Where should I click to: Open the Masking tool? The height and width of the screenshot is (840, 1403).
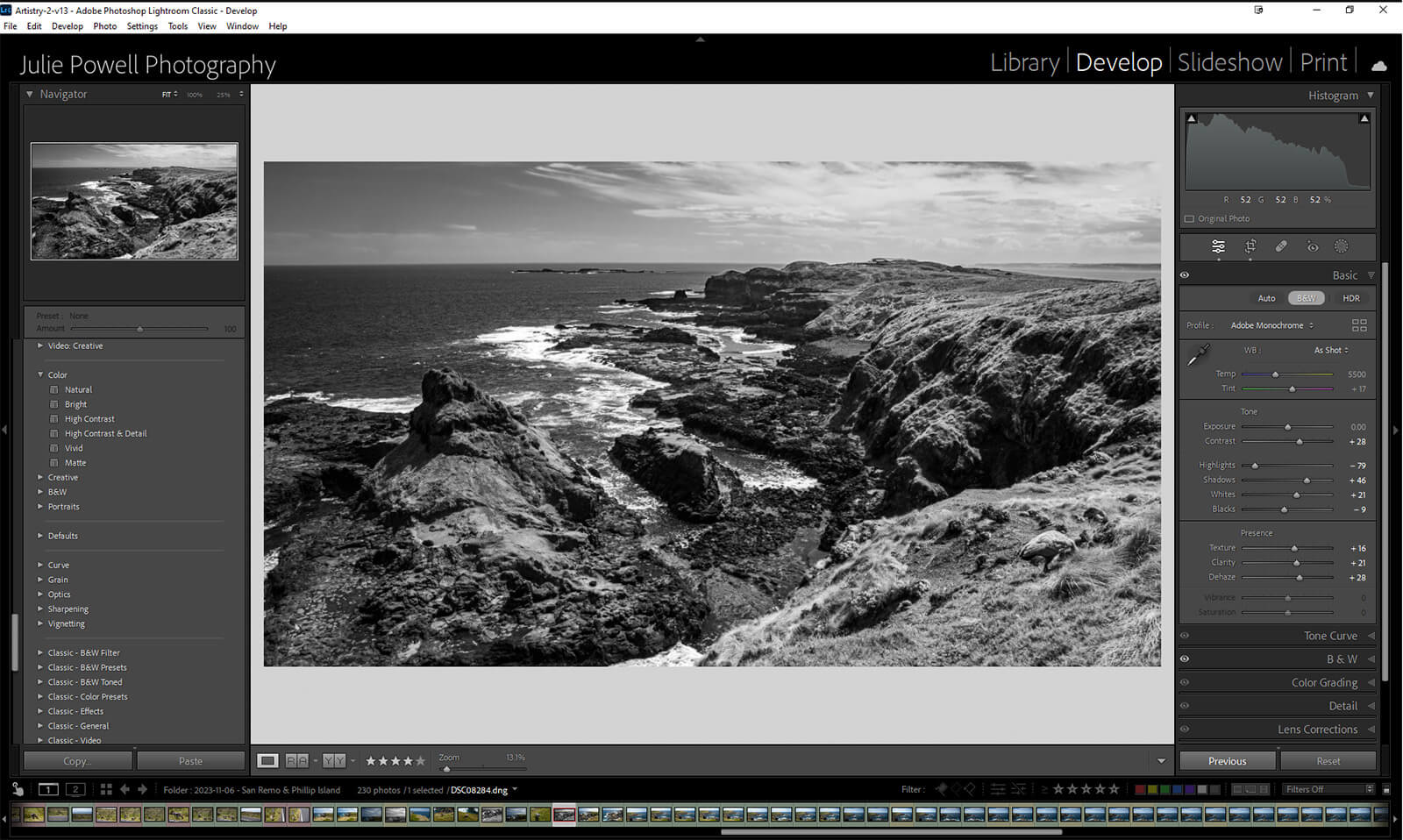[x=1341, y=246]
